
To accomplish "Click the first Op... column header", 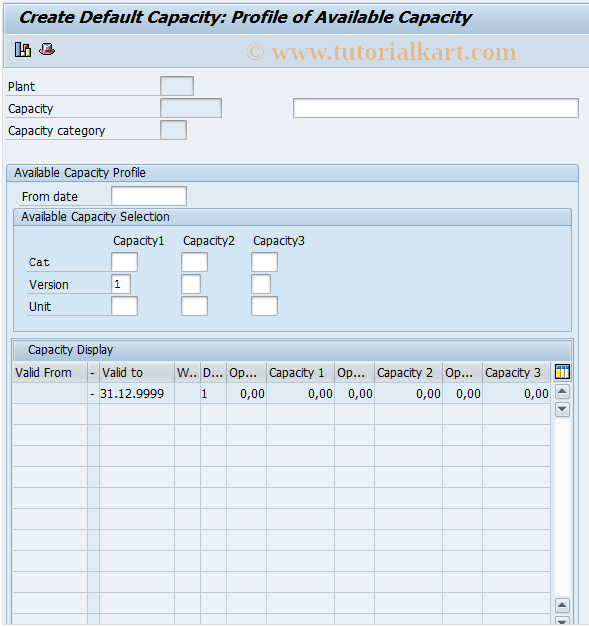I will [246, 372].
